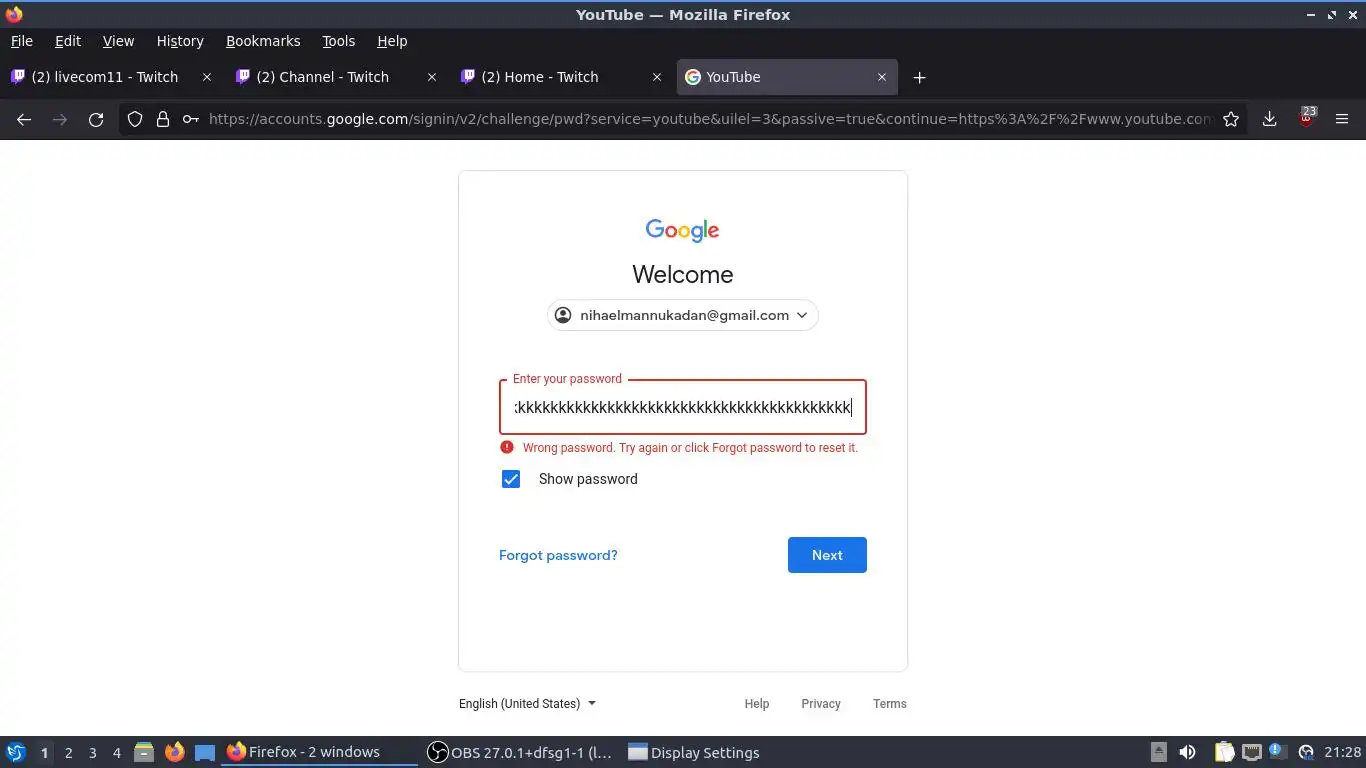
Task: Switch to OBS 27.0.1 taskbar window
Action: (x=520, y=752)
